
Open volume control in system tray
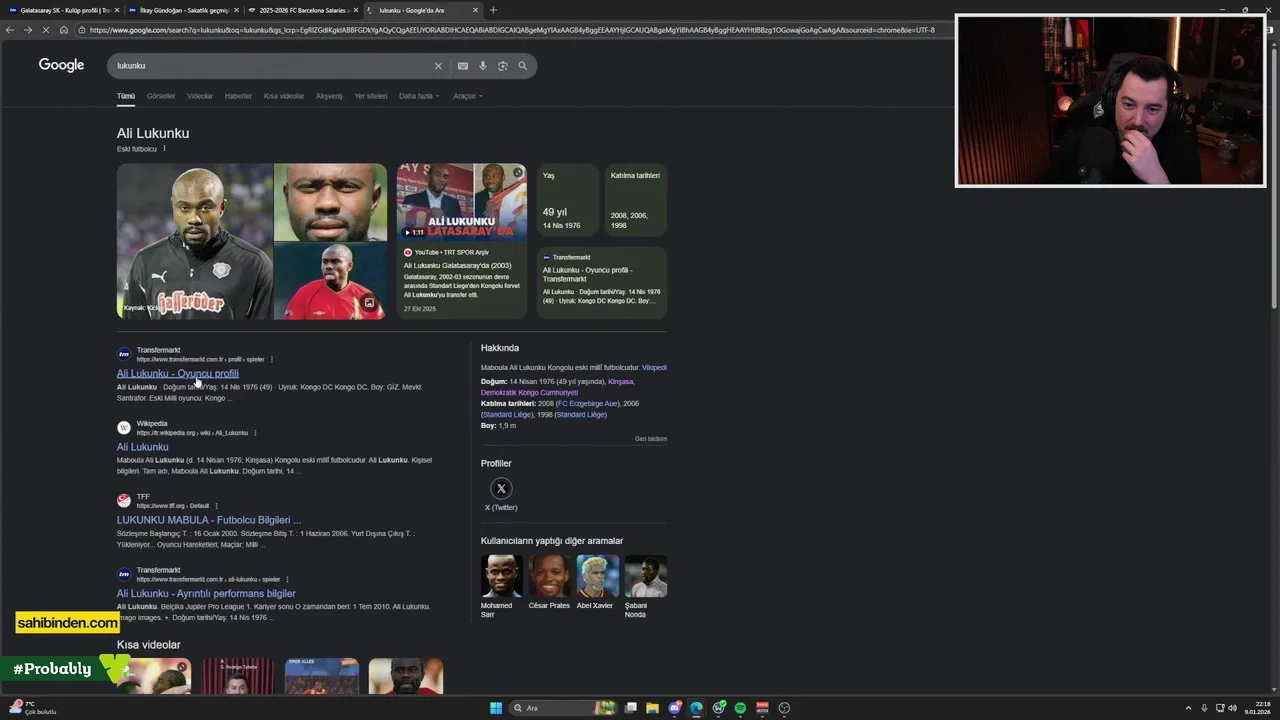pyautogui.click(x=1231, y=708)
